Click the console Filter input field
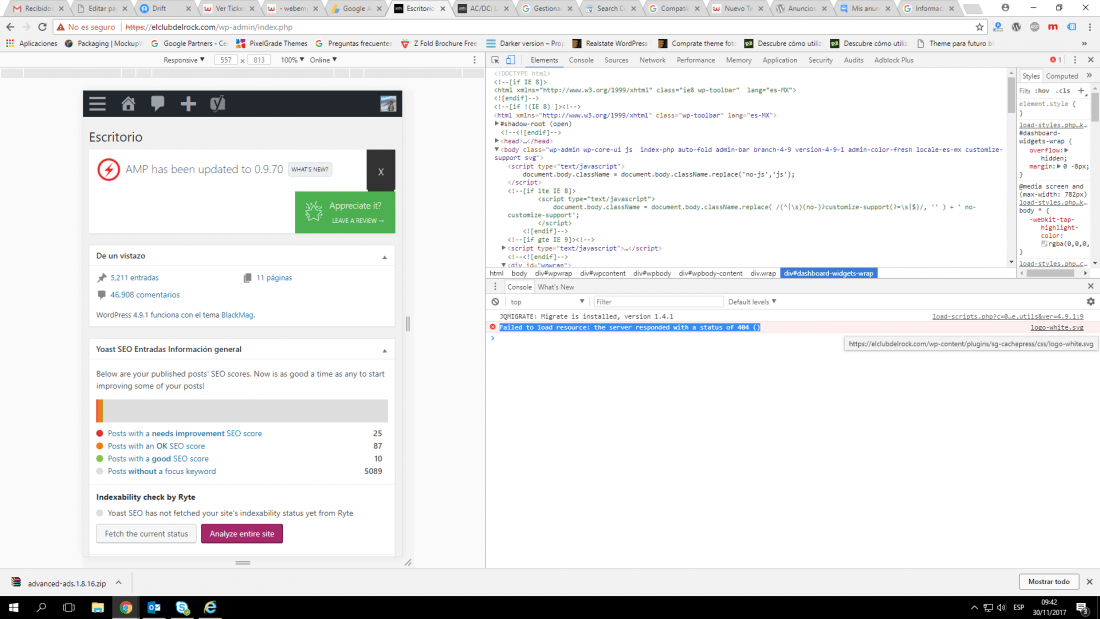 pyautogui.click(x=658, y=302)
